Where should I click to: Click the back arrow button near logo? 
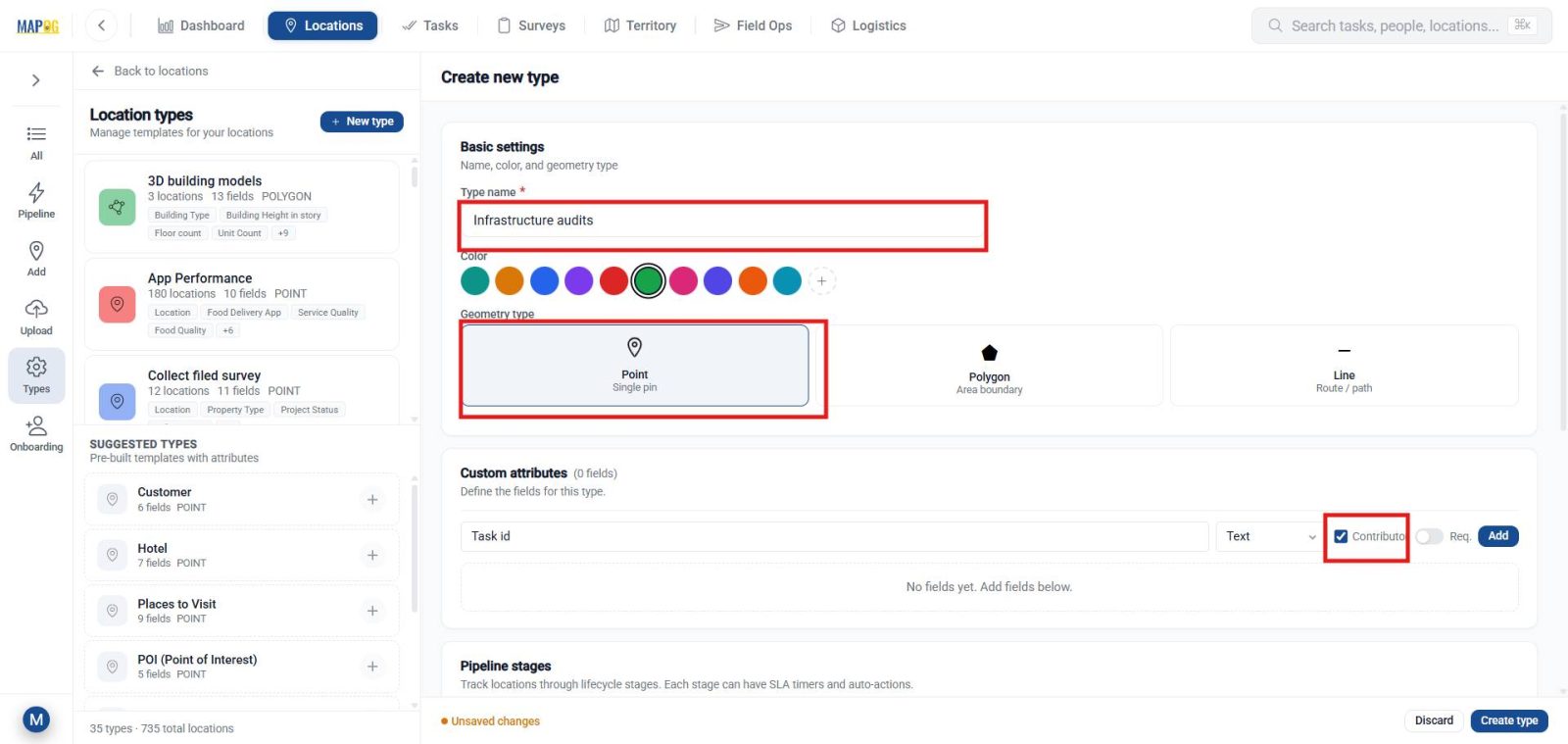101,25
